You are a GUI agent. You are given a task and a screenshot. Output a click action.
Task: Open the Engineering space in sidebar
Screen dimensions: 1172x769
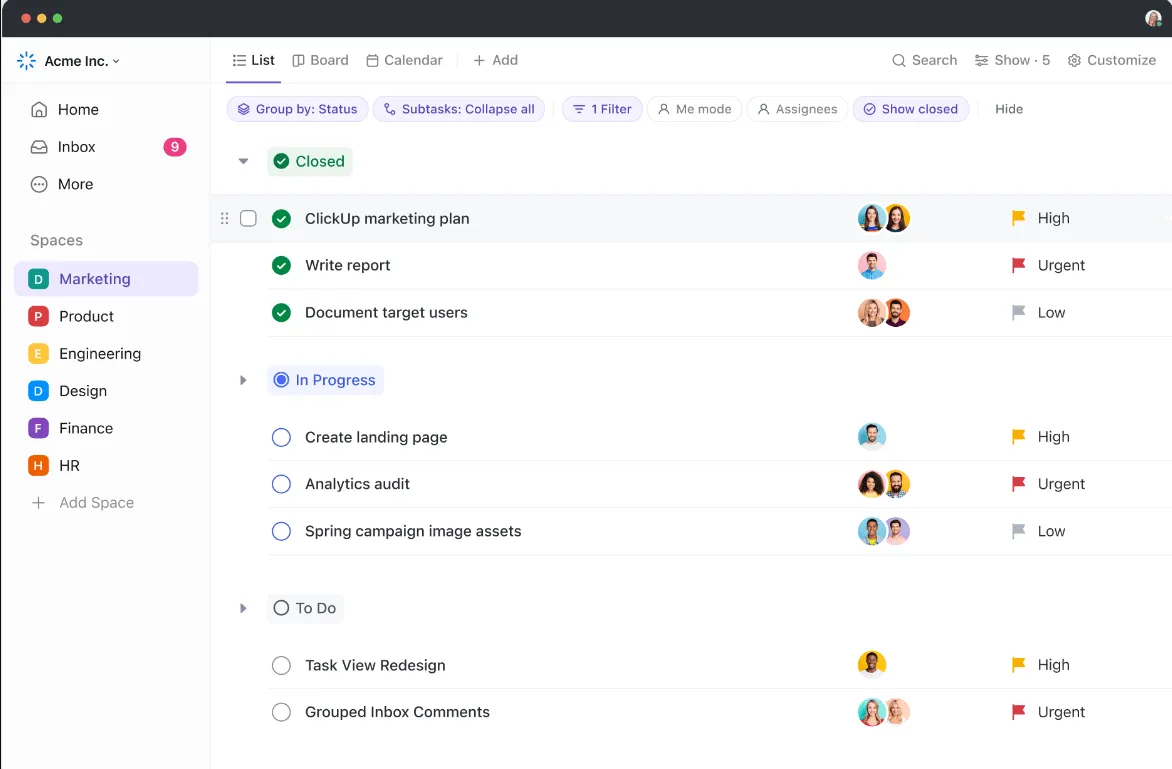point(106,353)
